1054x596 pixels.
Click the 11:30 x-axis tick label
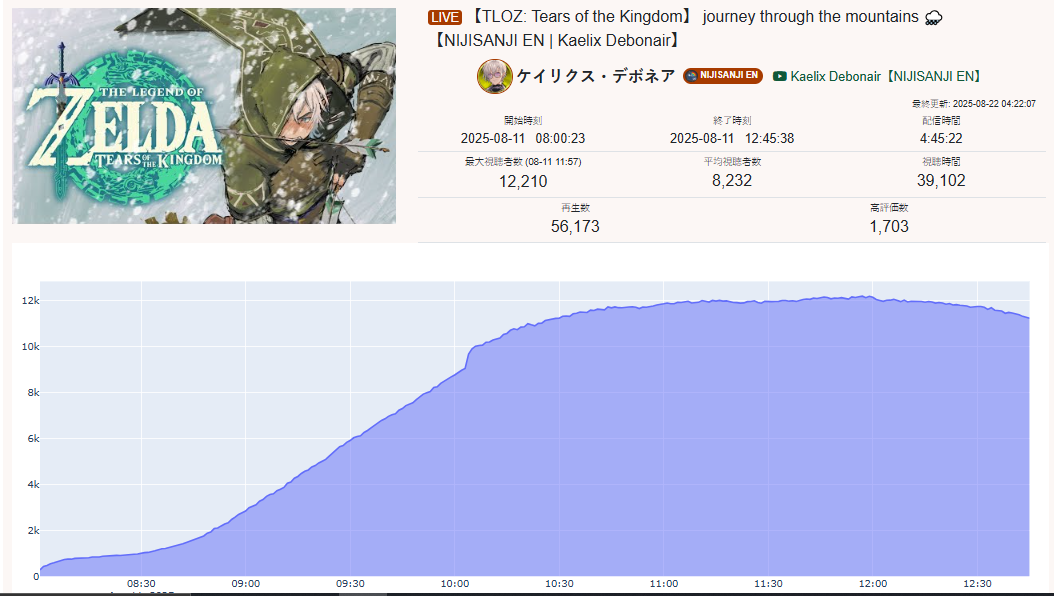pos(768,584)
